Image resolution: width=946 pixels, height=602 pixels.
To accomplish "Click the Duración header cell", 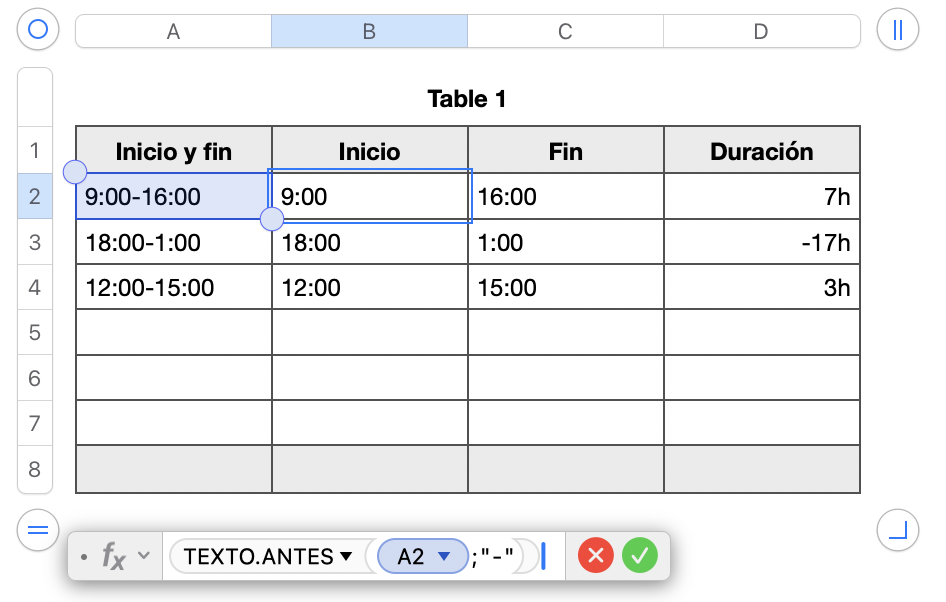I will (761, 151).
